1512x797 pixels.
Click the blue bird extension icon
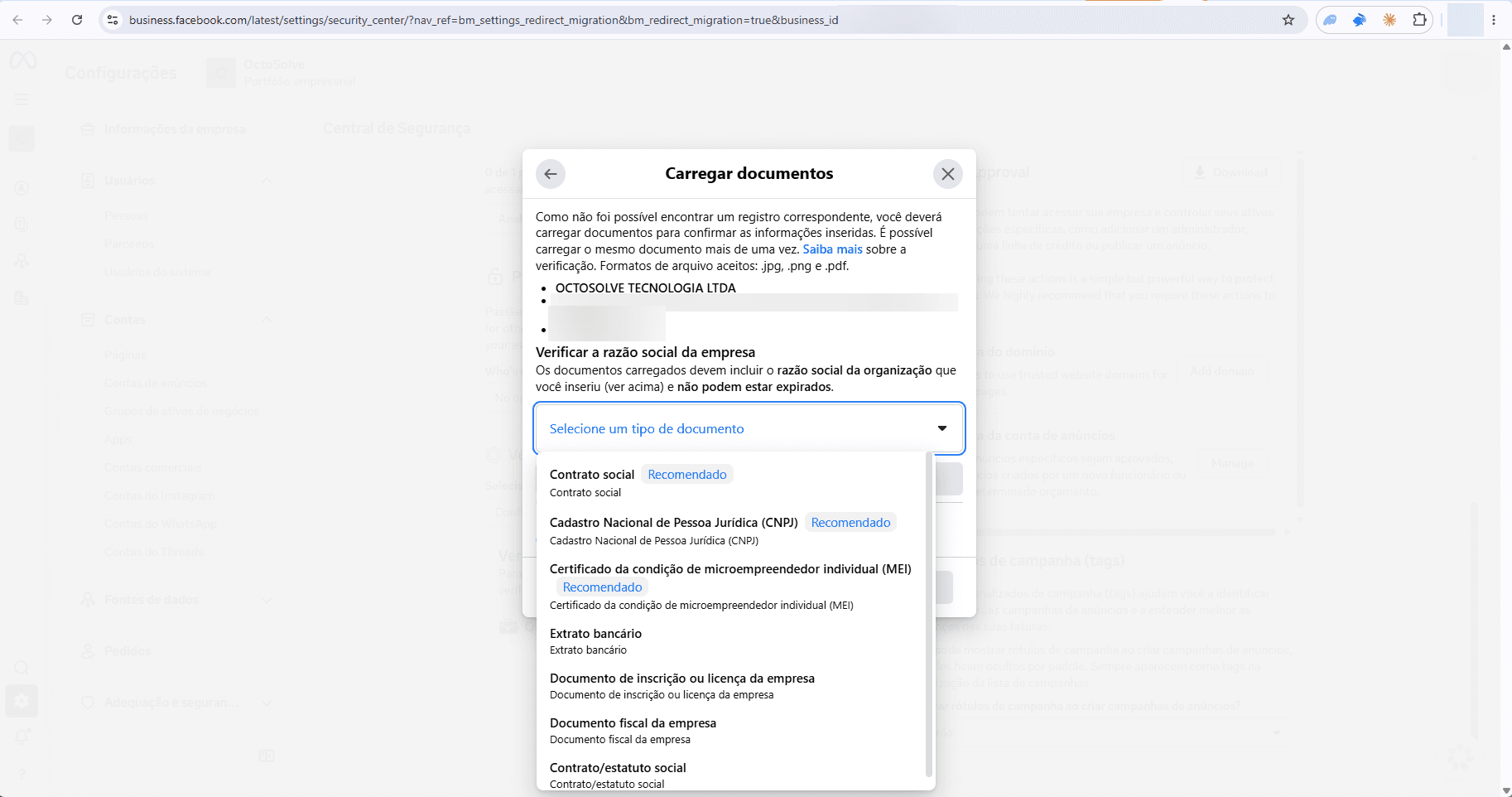1360,20
